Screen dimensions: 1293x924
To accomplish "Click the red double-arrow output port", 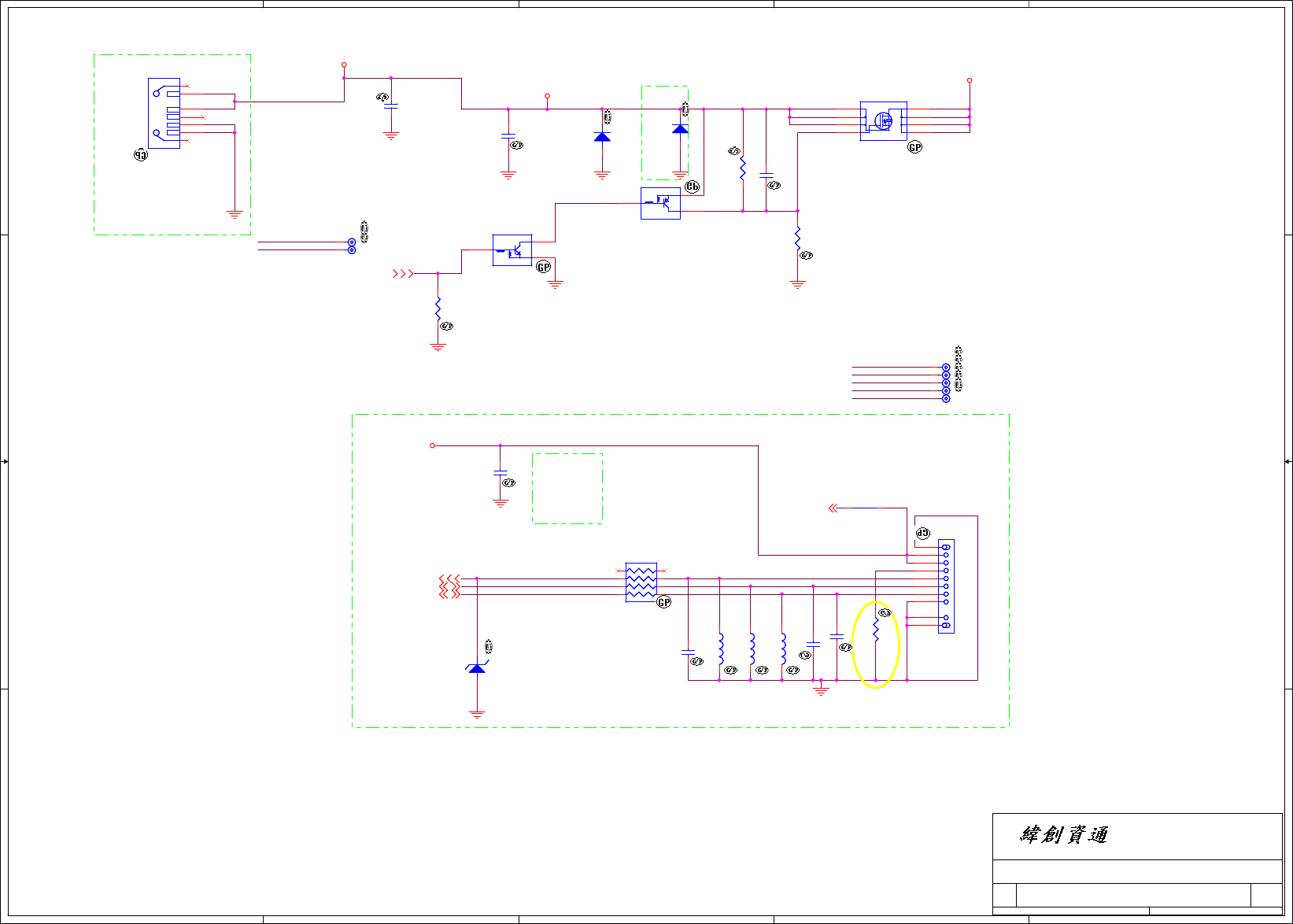I will pyautogui.click(x=833, y=508).
